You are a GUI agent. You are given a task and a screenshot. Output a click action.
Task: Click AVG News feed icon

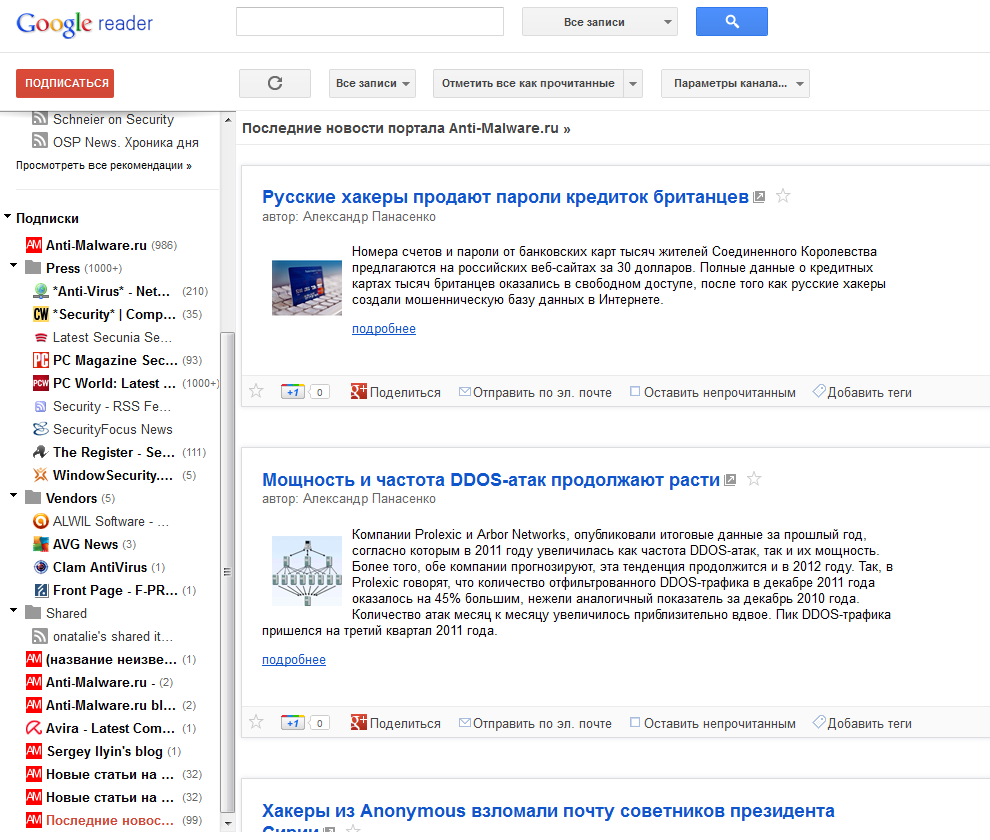point(41,544)
